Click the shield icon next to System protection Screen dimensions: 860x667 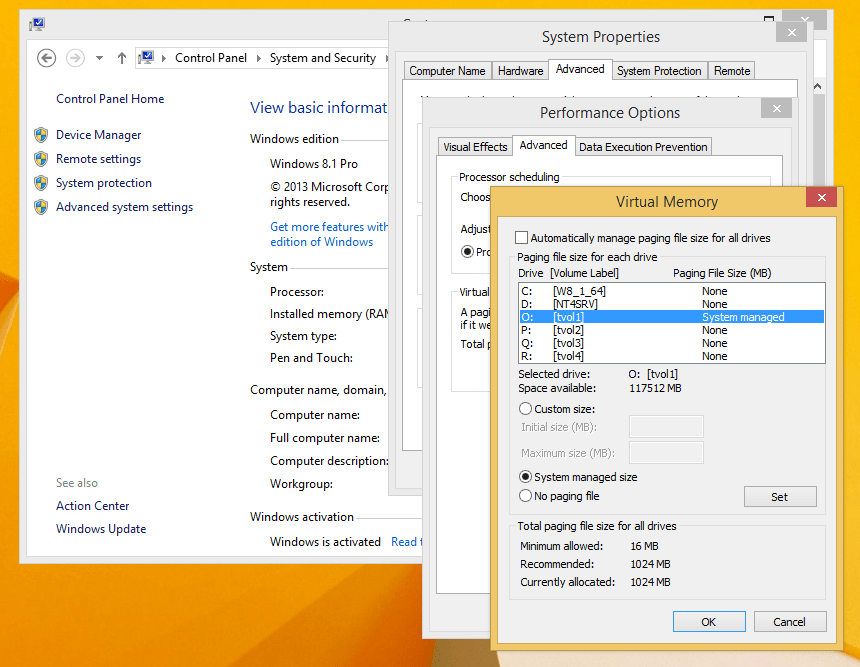(x=41, y=182)
